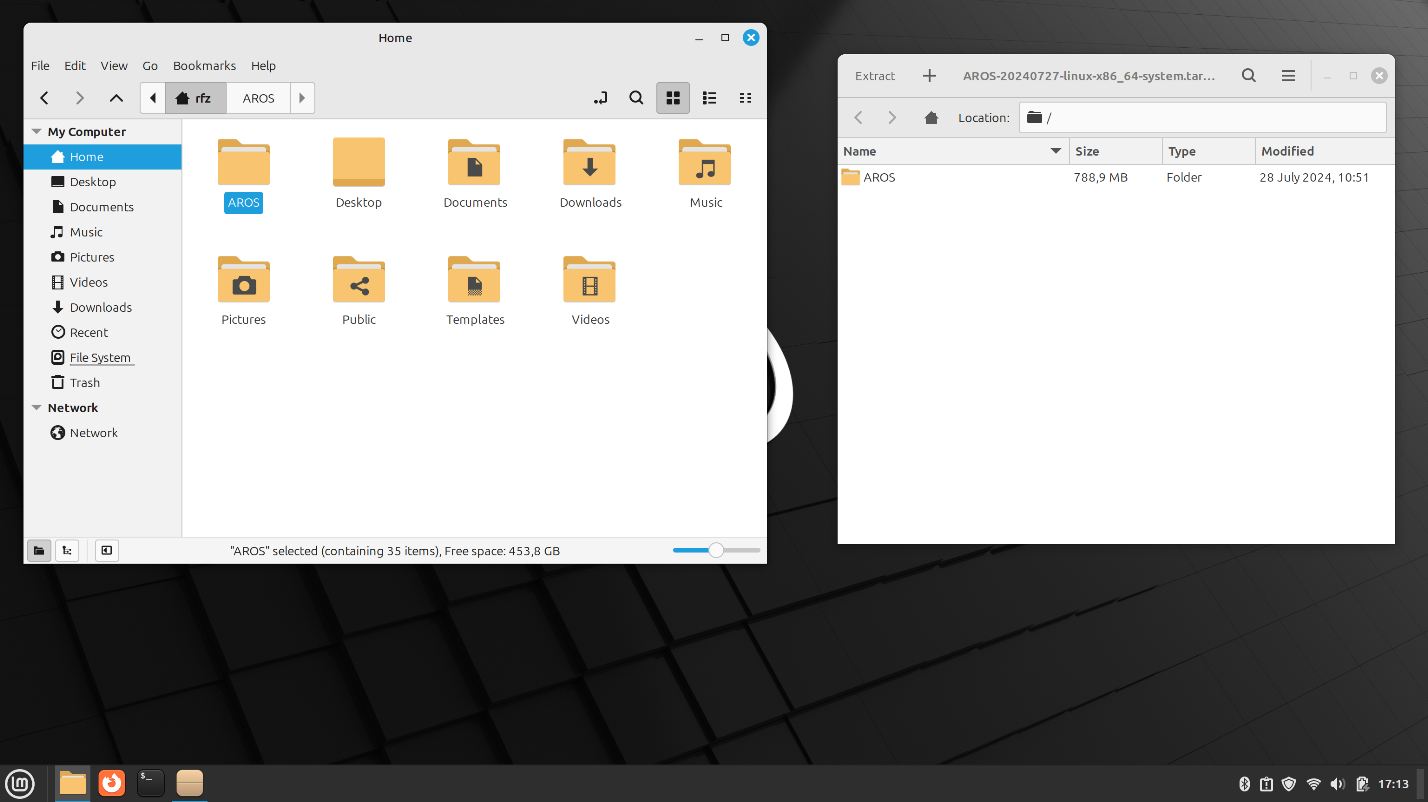Screen dimensions: 1428x802
Task: Click the Extract button in archive manager
Action: 875,76
